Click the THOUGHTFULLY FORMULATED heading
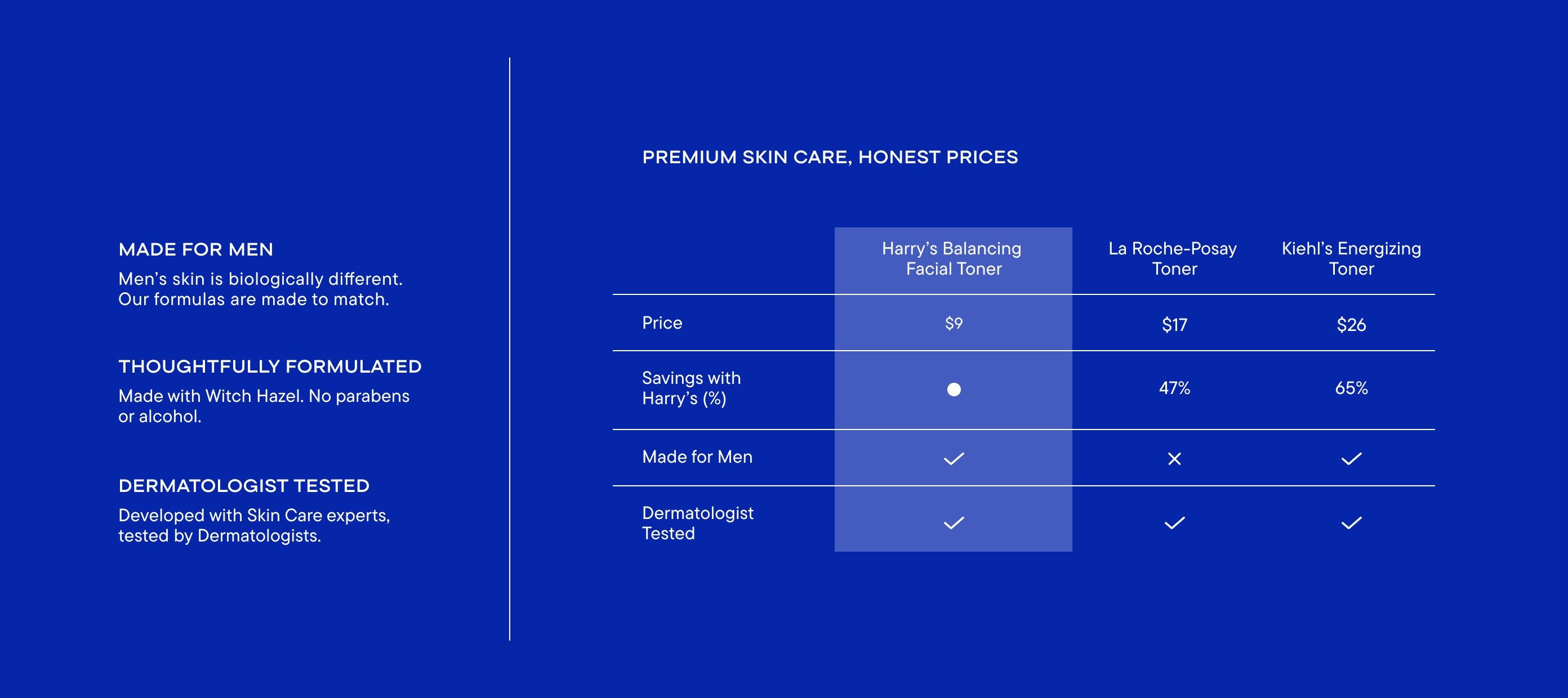This screenshot has height=698, width=1568. pyautogui.click(x=270, y=366)
